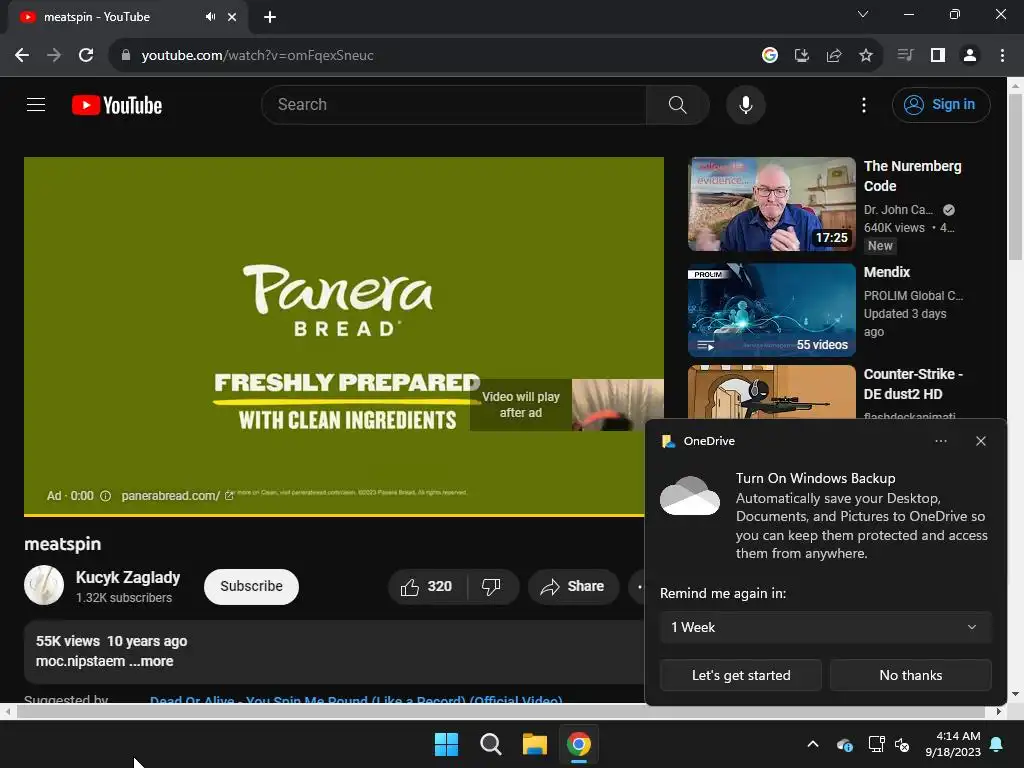Open media controls icon in Chrome toolbar
This screenshot has height=768, width=1024.
point(905,56)
